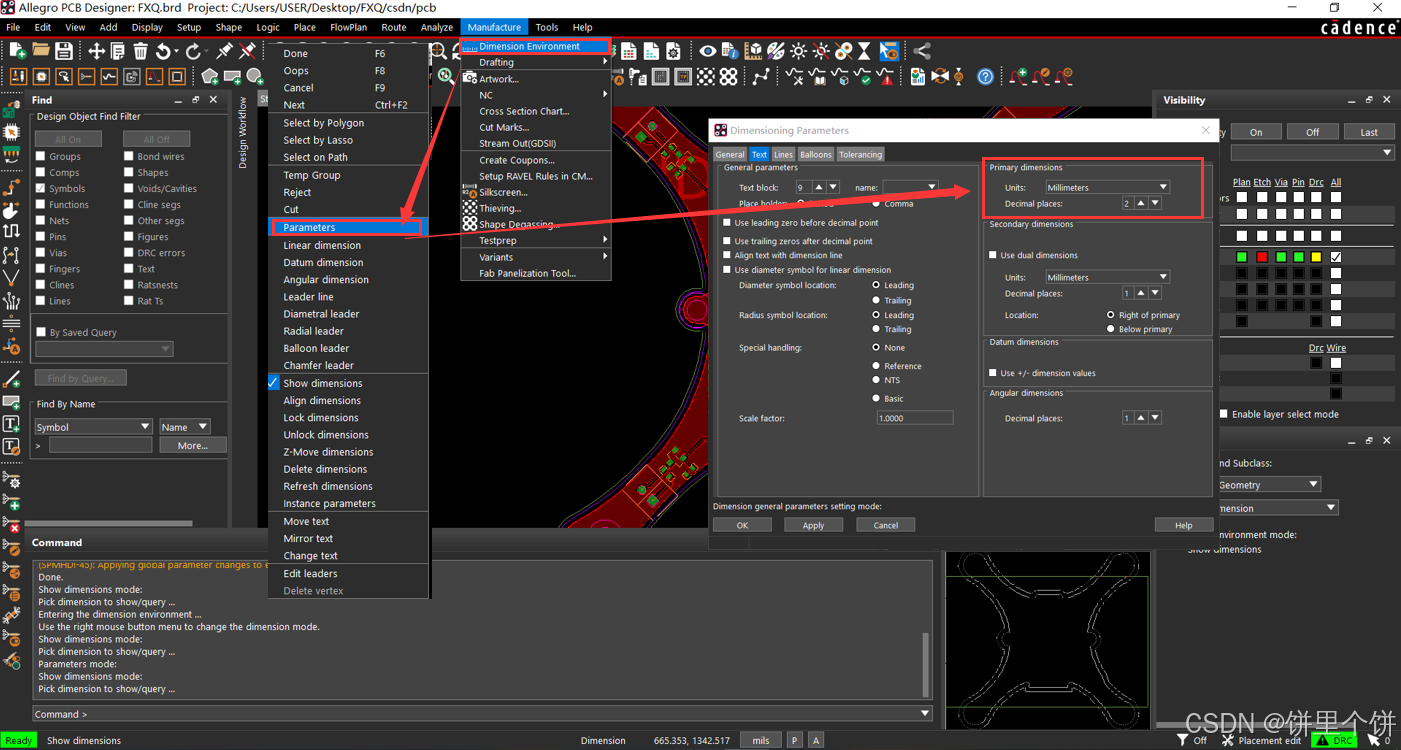Increase primary decimal places stepper
Image resolution: width=1401 pixels, height=750 pixels.
pyautogui.click(x=1141, y=203)
